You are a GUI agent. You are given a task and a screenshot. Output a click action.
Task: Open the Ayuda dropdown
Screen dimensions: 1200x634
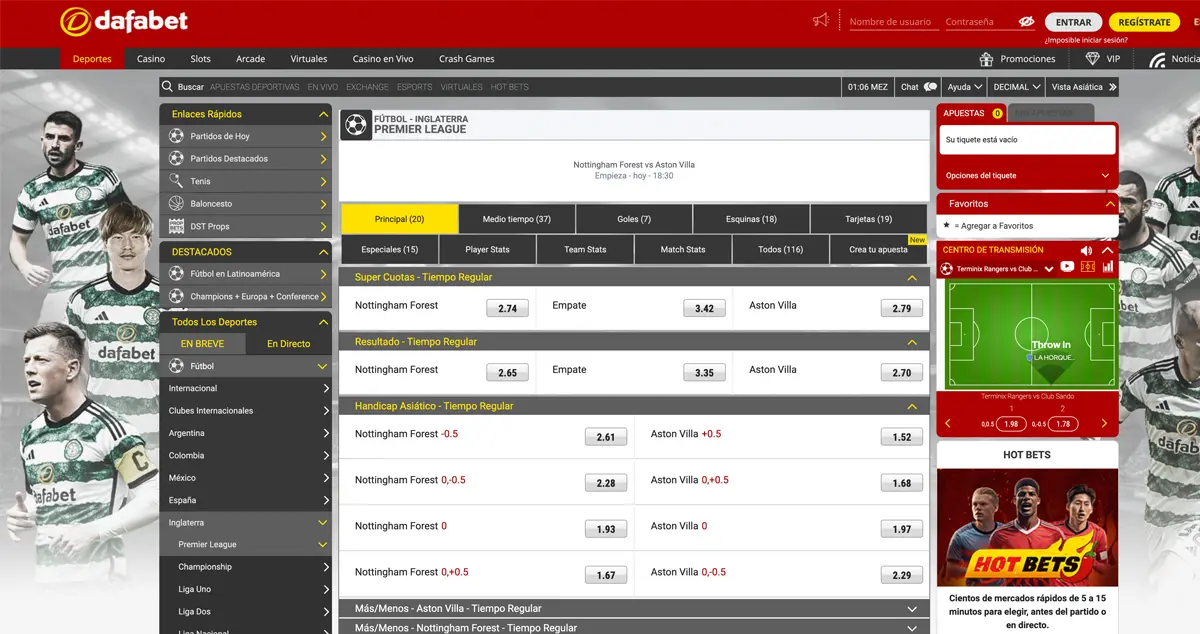965,87
